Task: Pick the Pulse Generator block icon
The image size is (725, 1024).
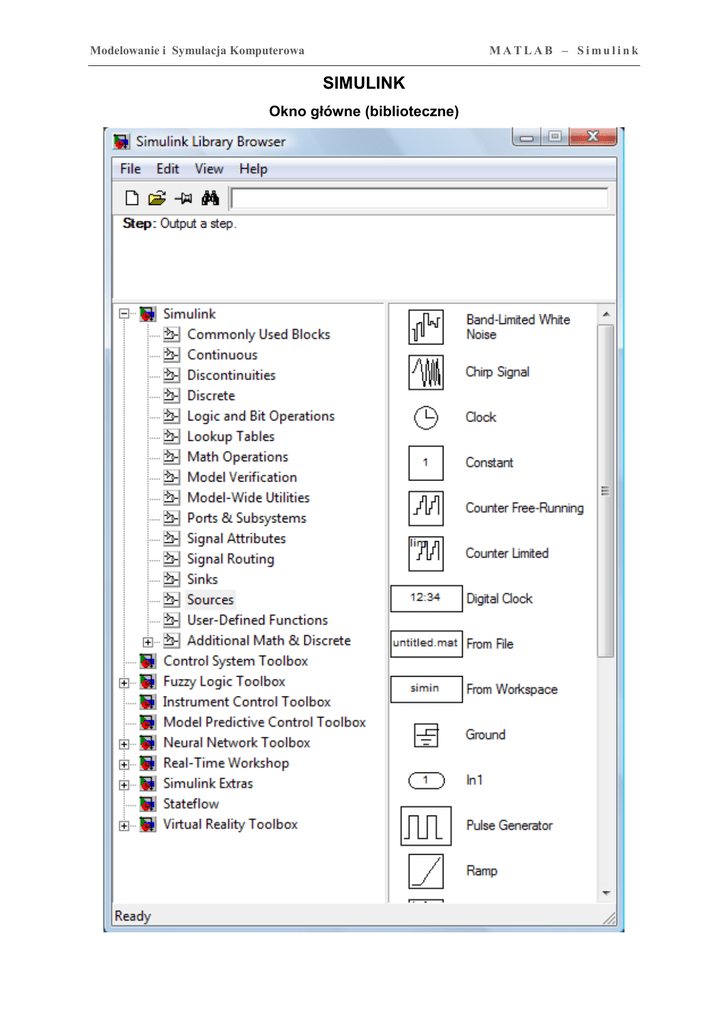Action: (426, 826)
